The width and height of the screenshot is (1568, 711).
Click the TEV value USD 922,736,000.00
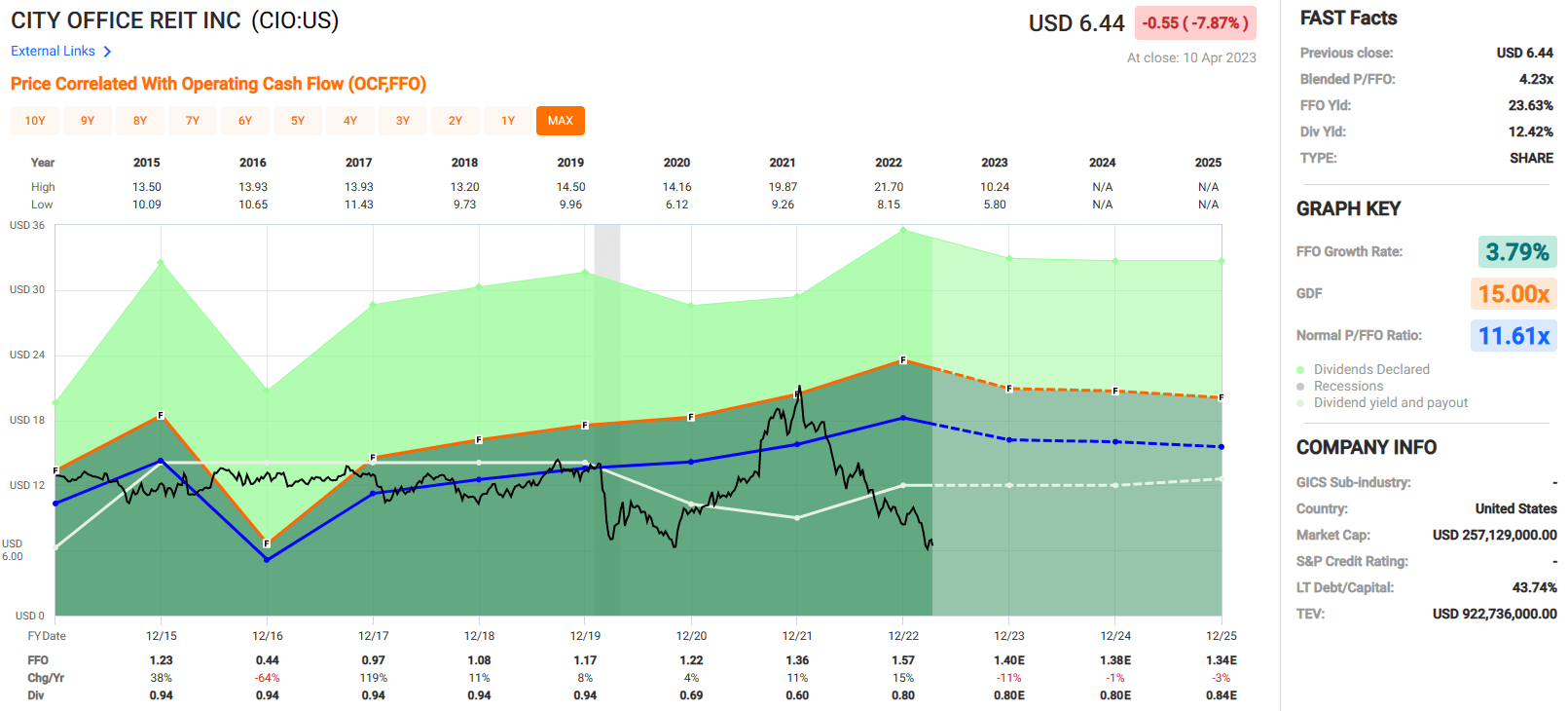click(x=1494, y=614)
